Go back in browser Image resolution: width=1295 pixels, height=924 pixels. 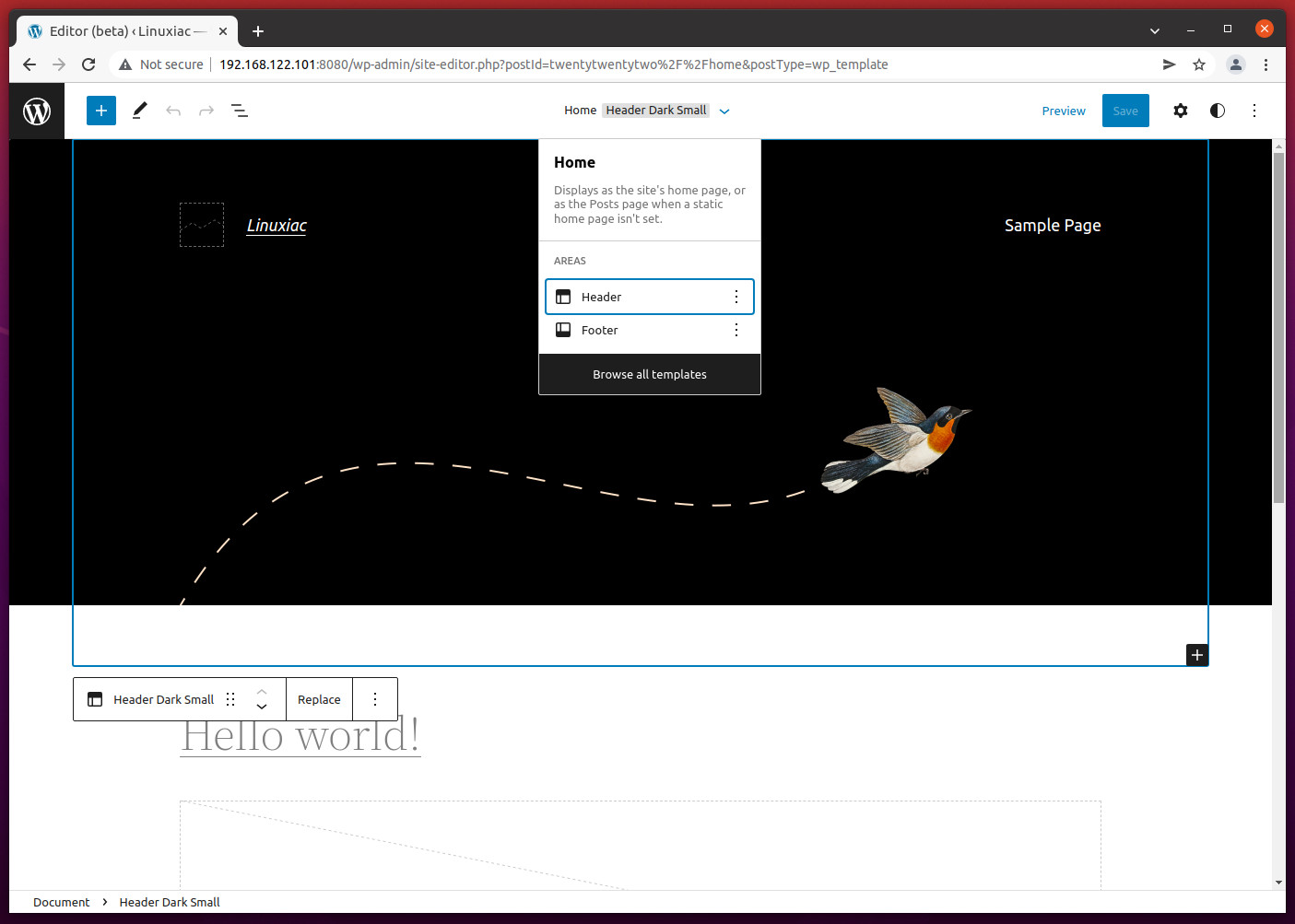pos(29,64)
